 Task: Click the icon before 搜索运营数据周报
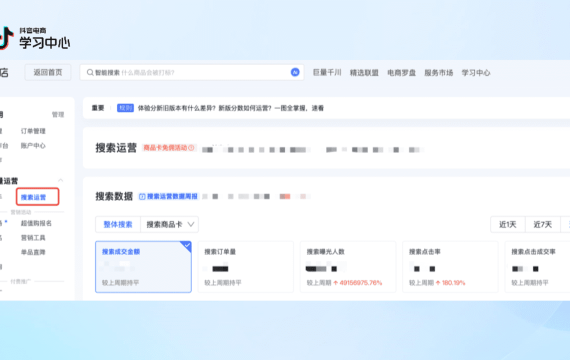coord(142,196)
